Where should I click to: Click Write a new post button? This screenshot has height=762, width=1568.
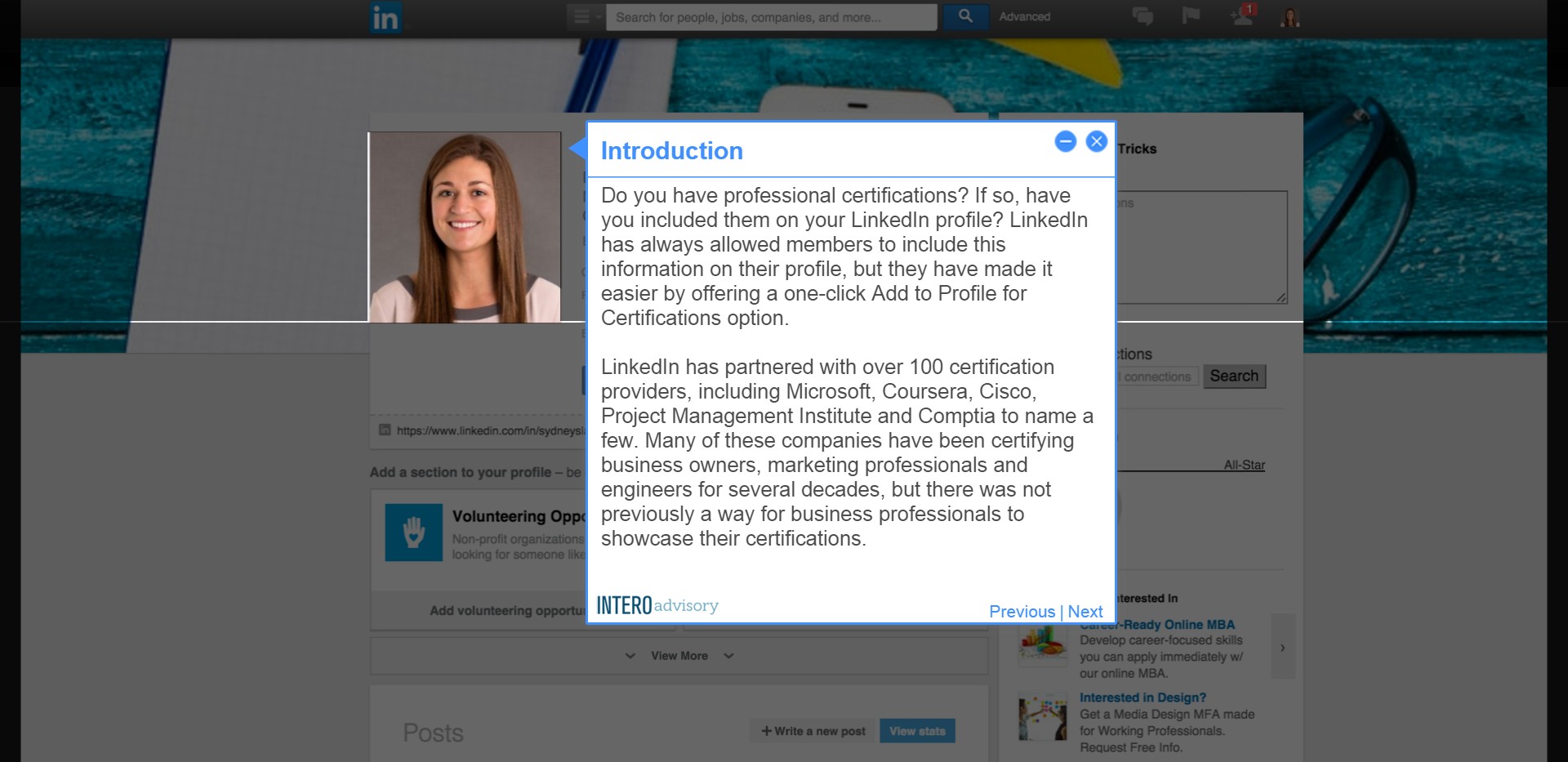click(813, 731)
